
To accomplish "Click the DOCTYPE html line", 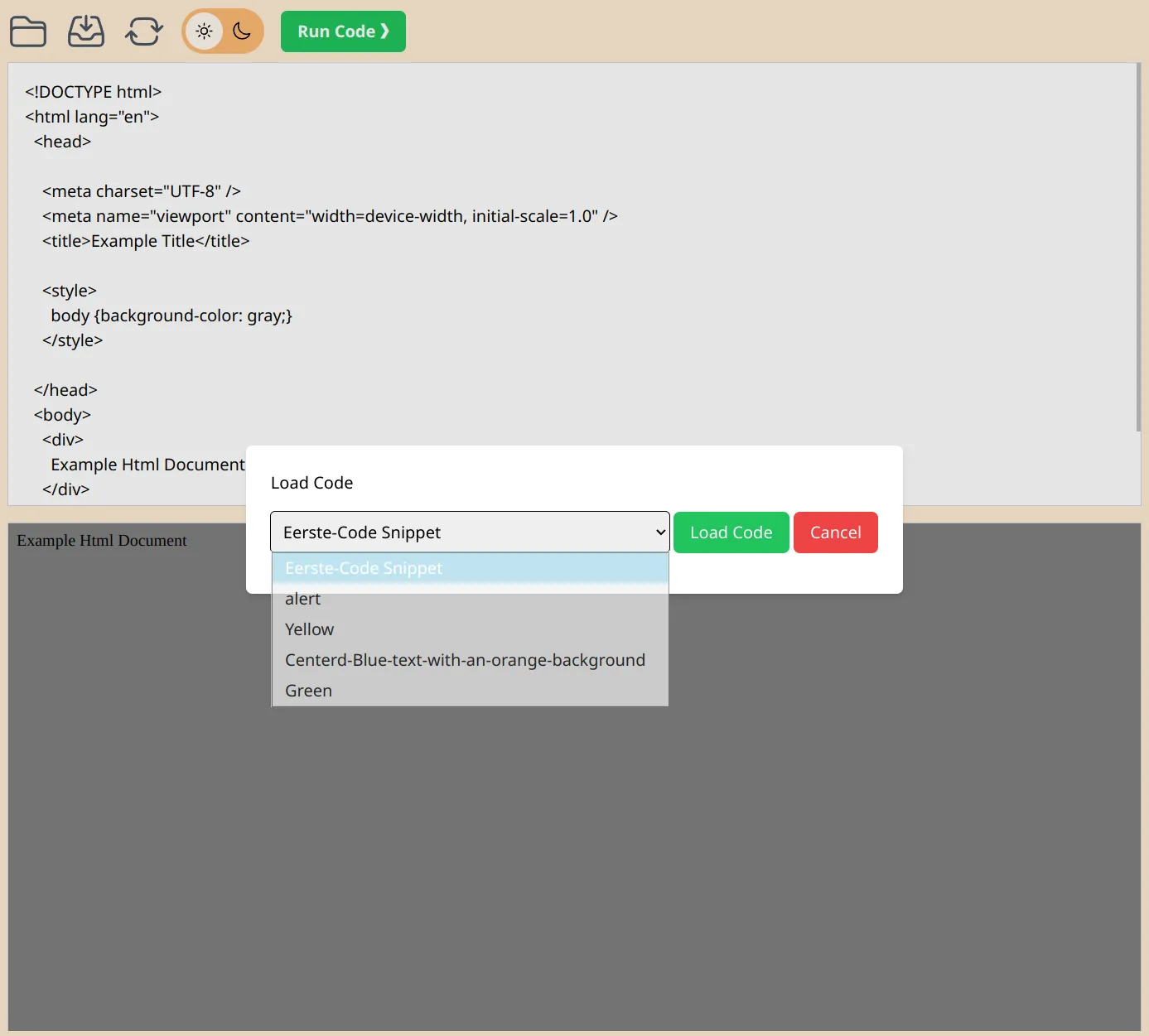I will coord(93,92).
